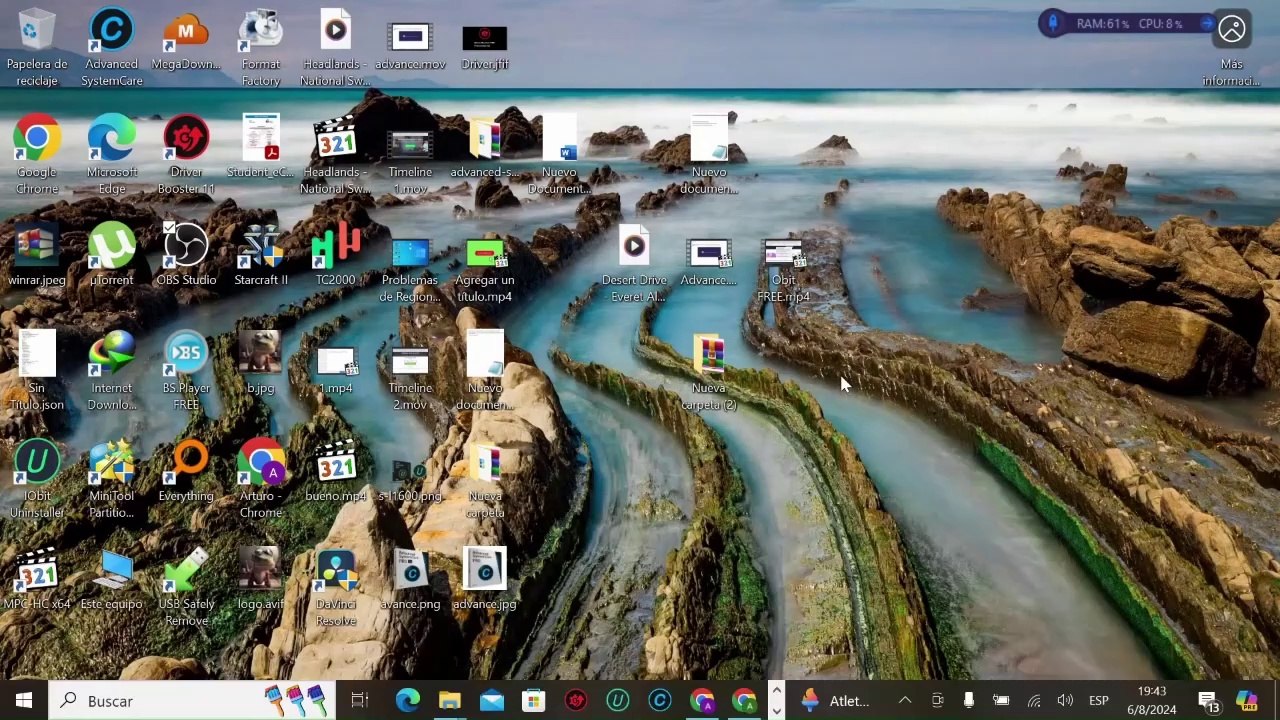Select the BS.Player FREE shortcut
This screenshot has width=1280, height=720.
click(186, 371)
